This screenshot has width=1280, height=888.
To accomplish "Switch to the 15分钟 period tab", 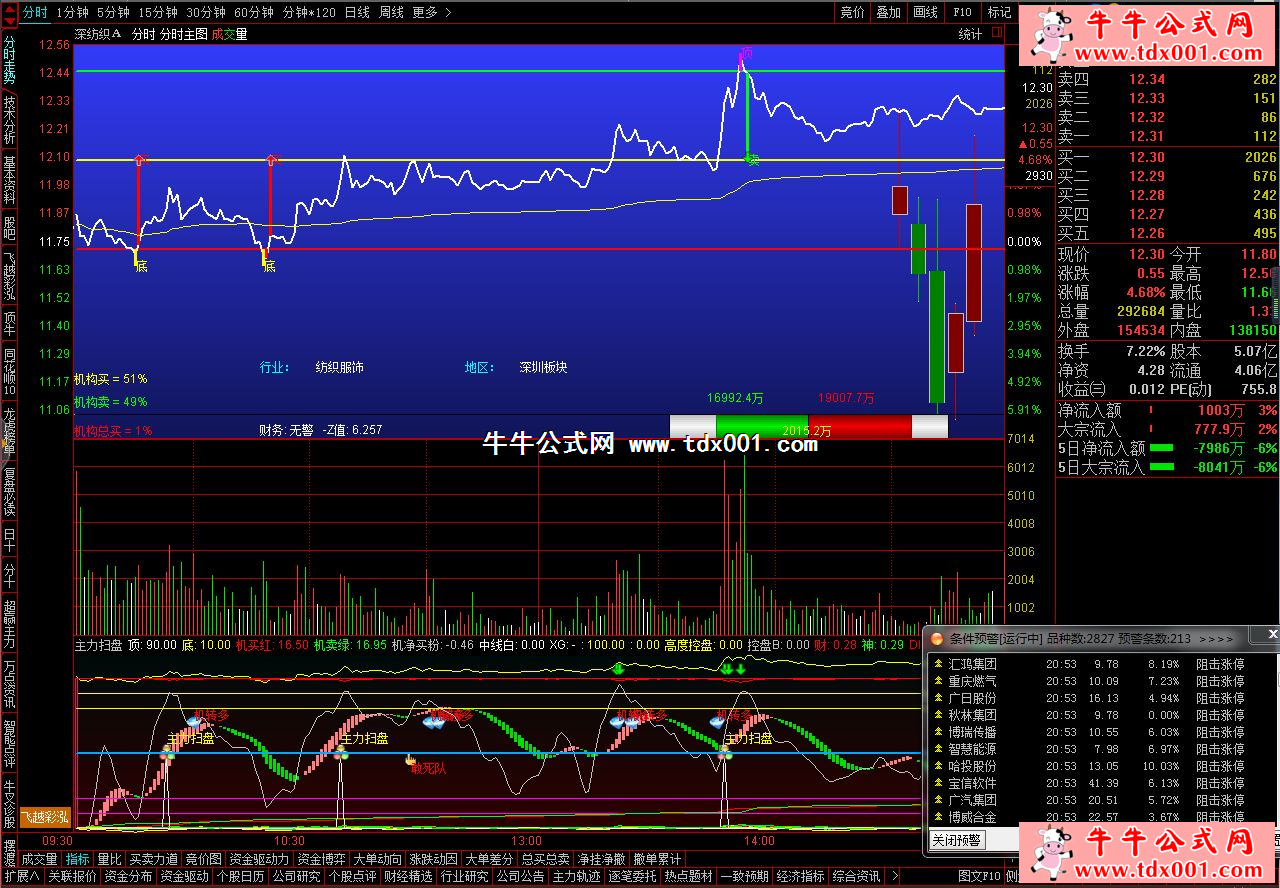I will pos(158,12).
